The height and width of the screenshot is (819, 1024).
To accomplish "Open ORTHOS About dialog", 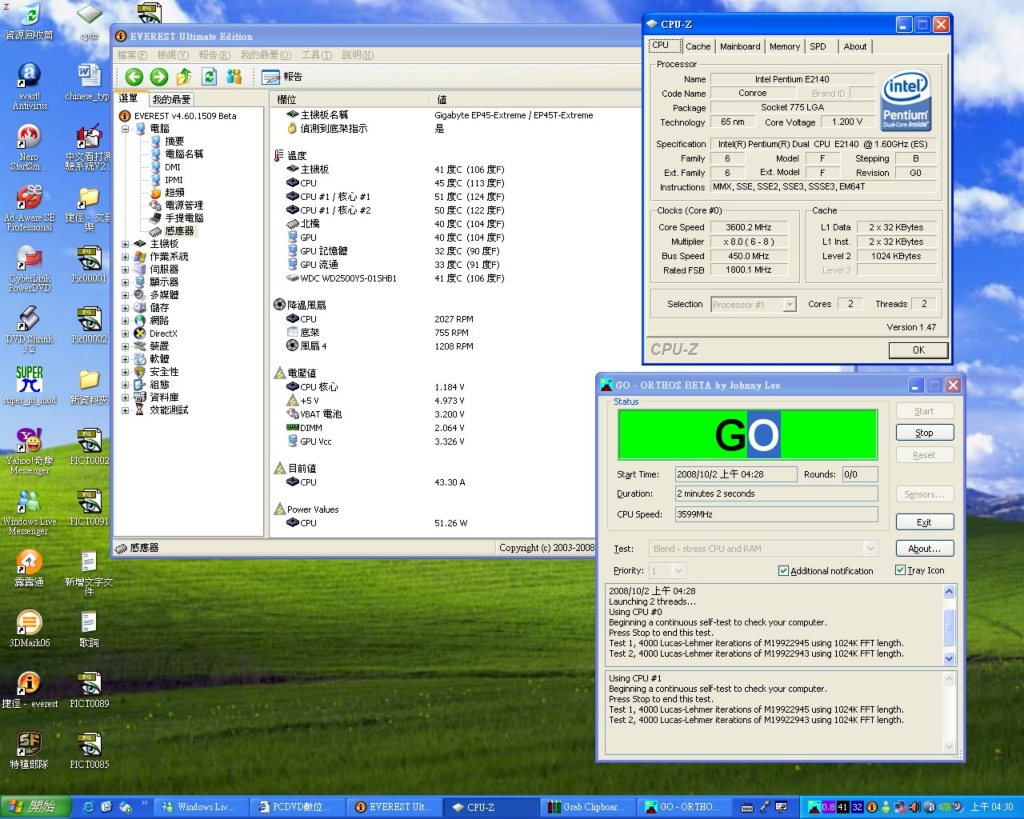I will click(x=924, y=549).
